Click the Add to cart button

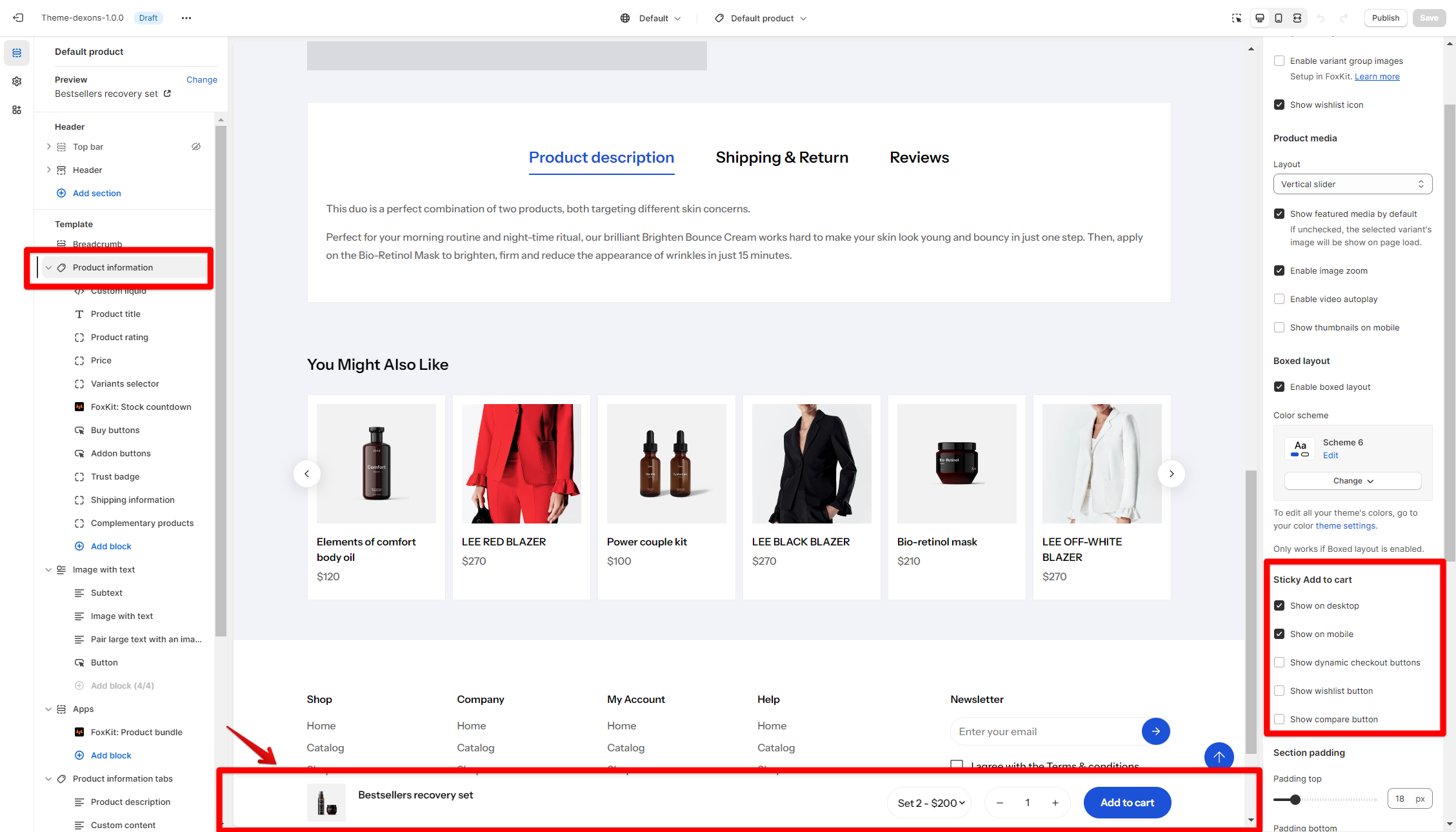[x=1127, y=803]
